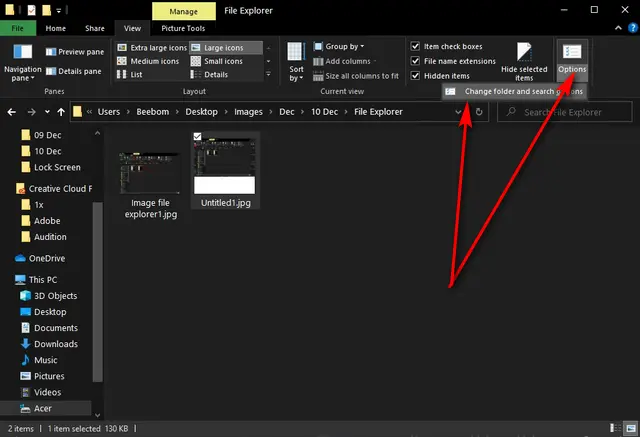Select Creative Cloud Files in sidebar

tap(54, 189)
